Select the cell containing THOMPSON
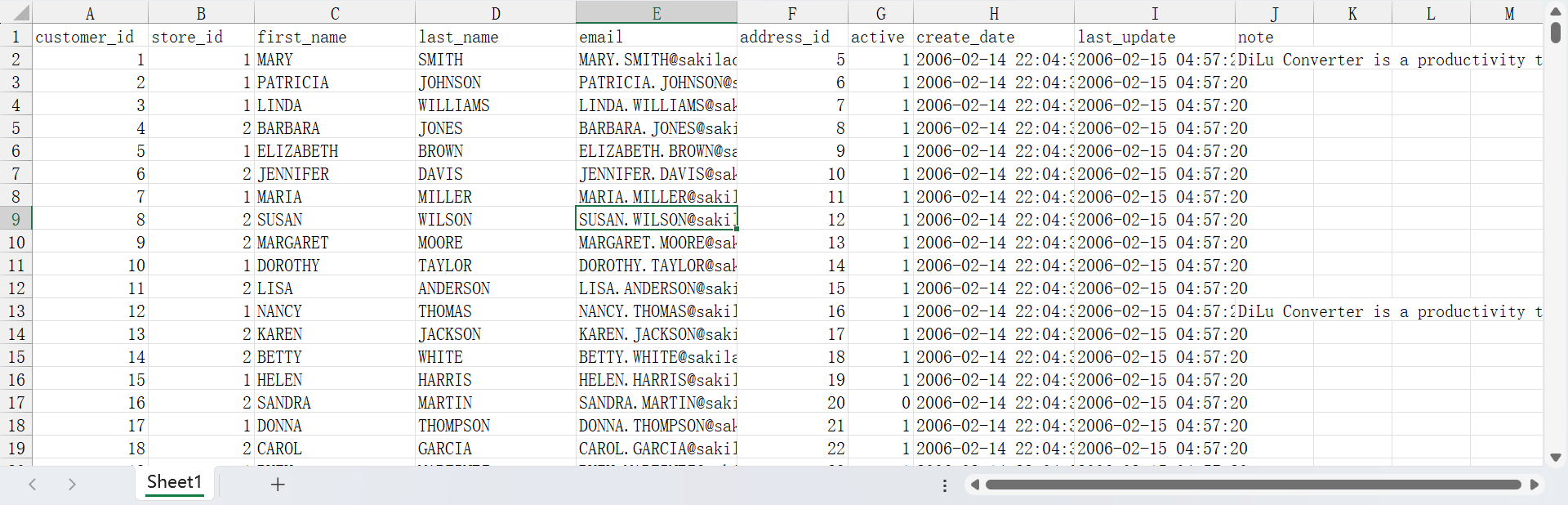 [x=496, y=425]
